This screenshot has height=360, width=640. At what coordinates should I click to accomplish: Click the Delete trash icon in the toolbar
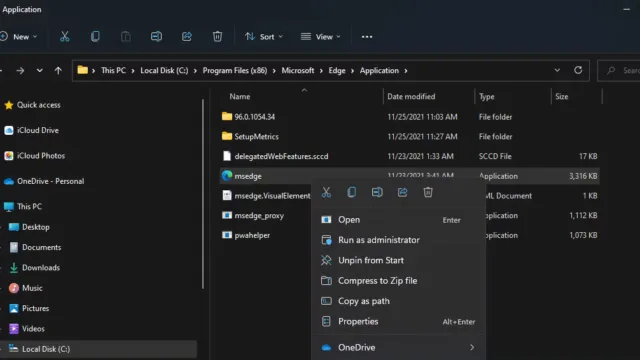pos(218,37)
